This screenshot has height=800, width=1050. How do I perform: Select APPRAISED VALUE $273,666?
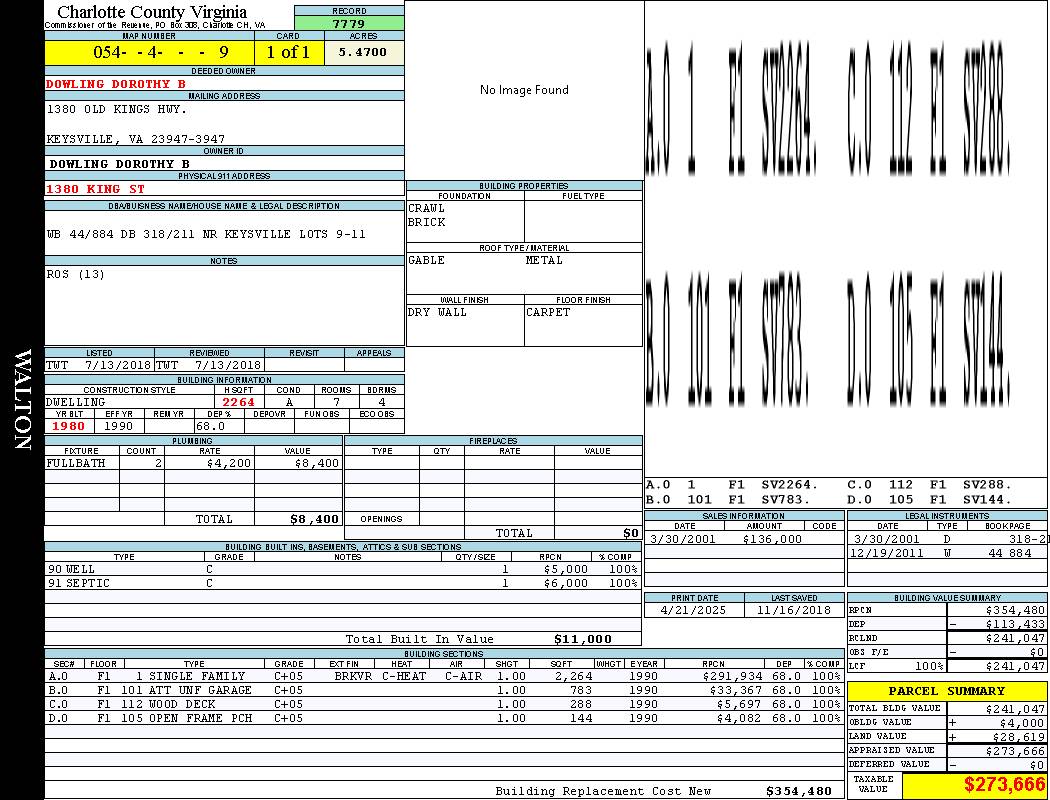click(1015, 751)
